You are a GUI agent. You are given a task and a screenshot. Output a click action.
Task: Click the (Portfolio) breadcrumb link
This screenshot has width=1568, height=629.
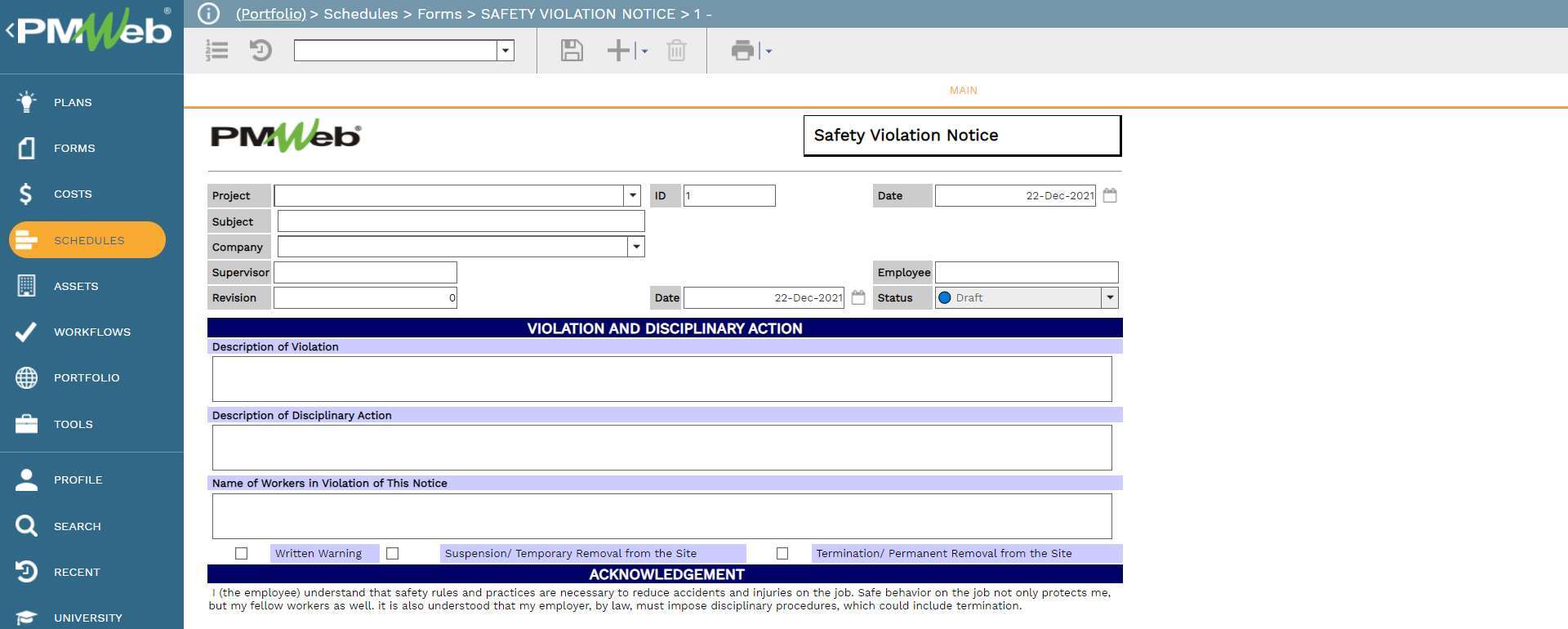[271, 14]
